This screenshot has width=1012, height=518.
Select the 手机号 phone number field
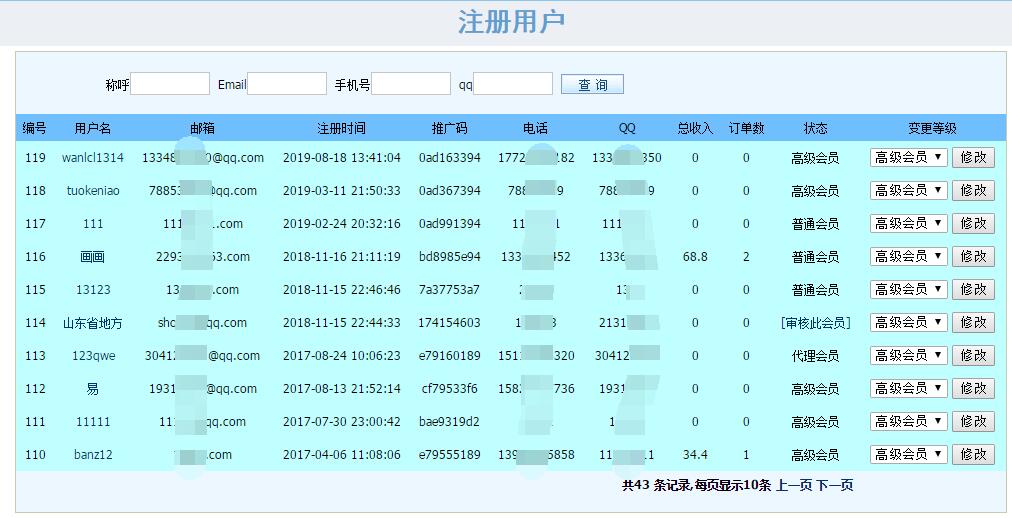click(x=411, y=84)
